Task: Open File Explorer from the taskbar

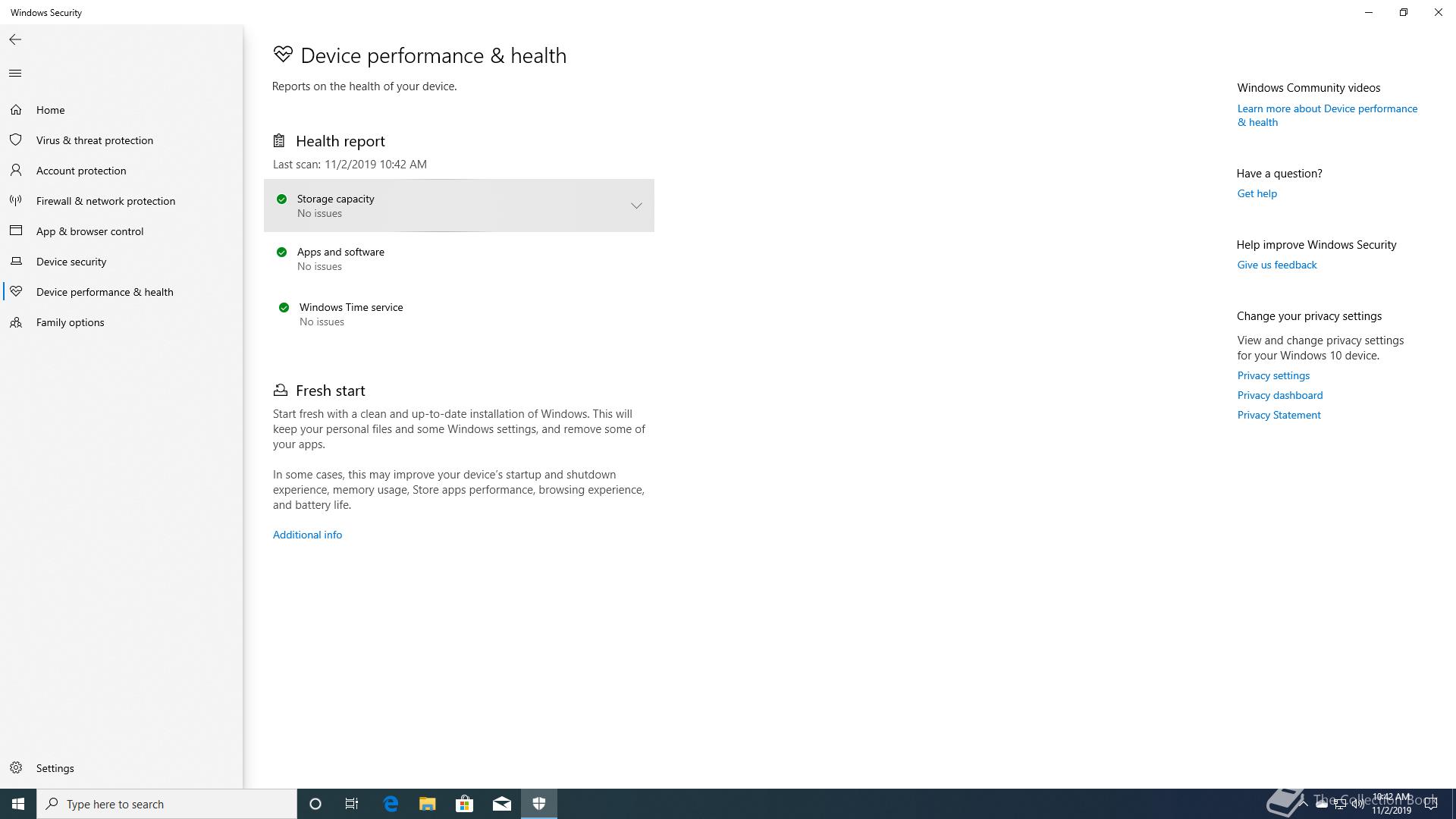Action: 427,804
